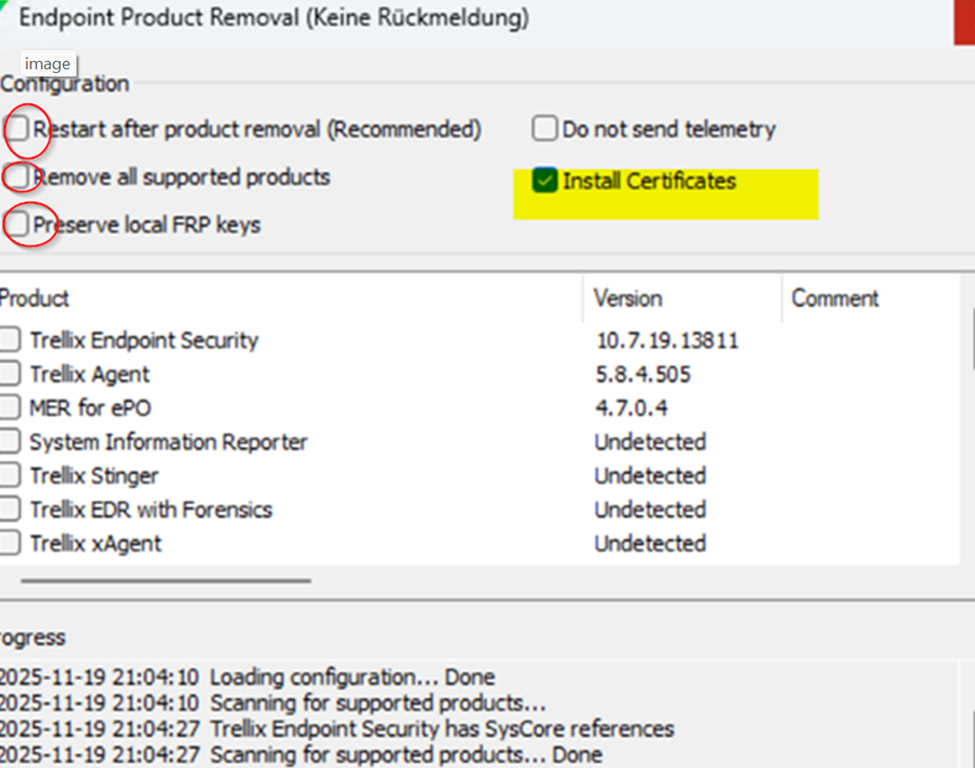Image resolution: width=975 pixels, height=768 pixels.
Task: Select Trellix EDR with Forensics checkbox
Action: pos(9,510)
